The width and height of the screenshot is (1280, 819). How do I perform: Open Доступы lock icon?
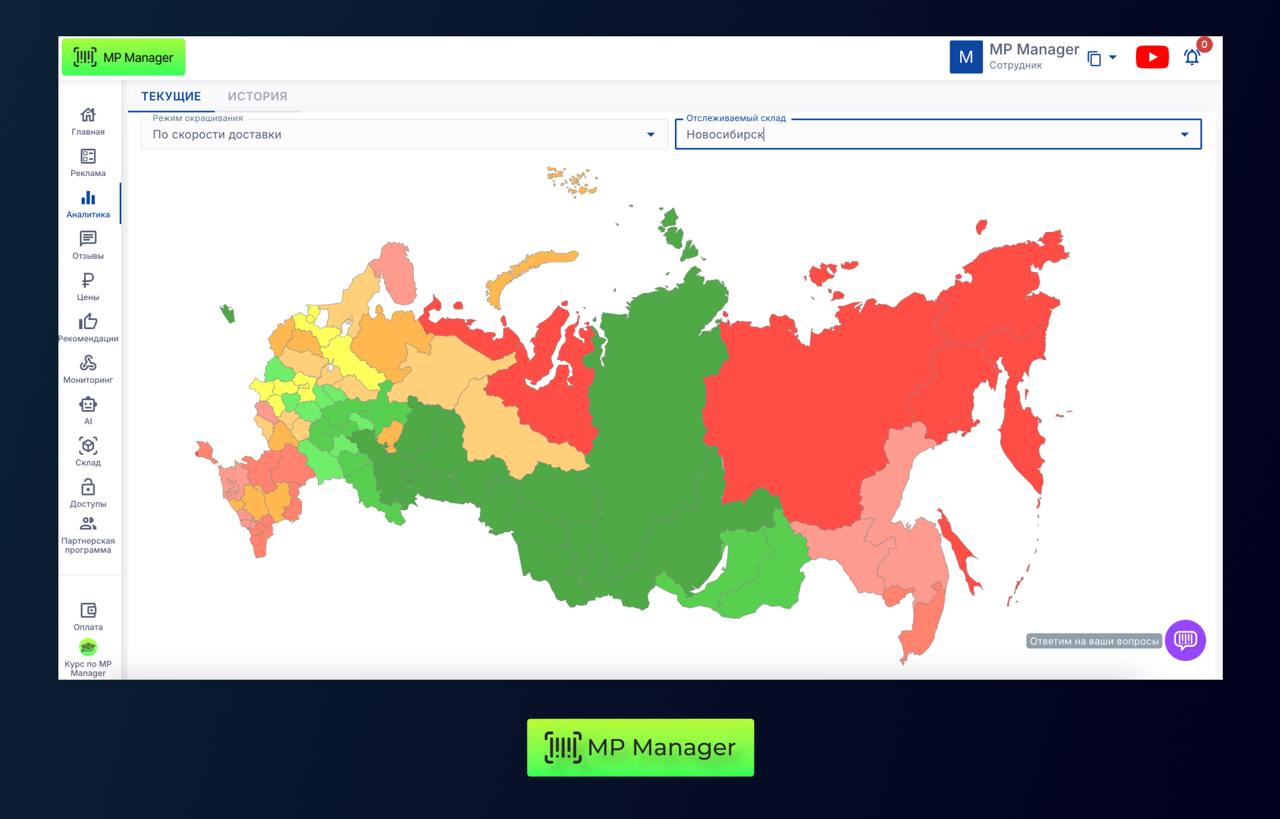tap(88, 488)
